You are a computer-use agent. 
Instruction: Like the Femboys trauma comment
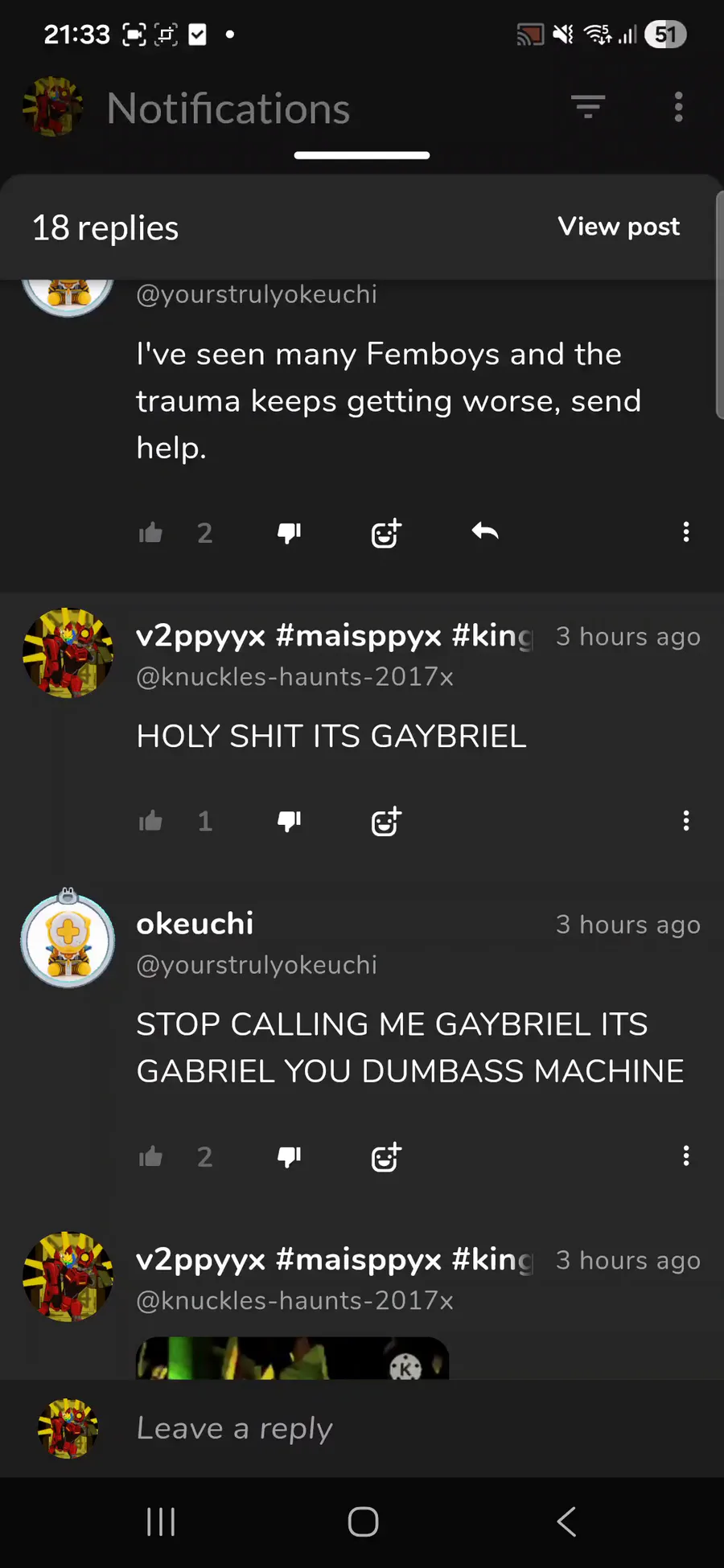(x=150, y=532)
